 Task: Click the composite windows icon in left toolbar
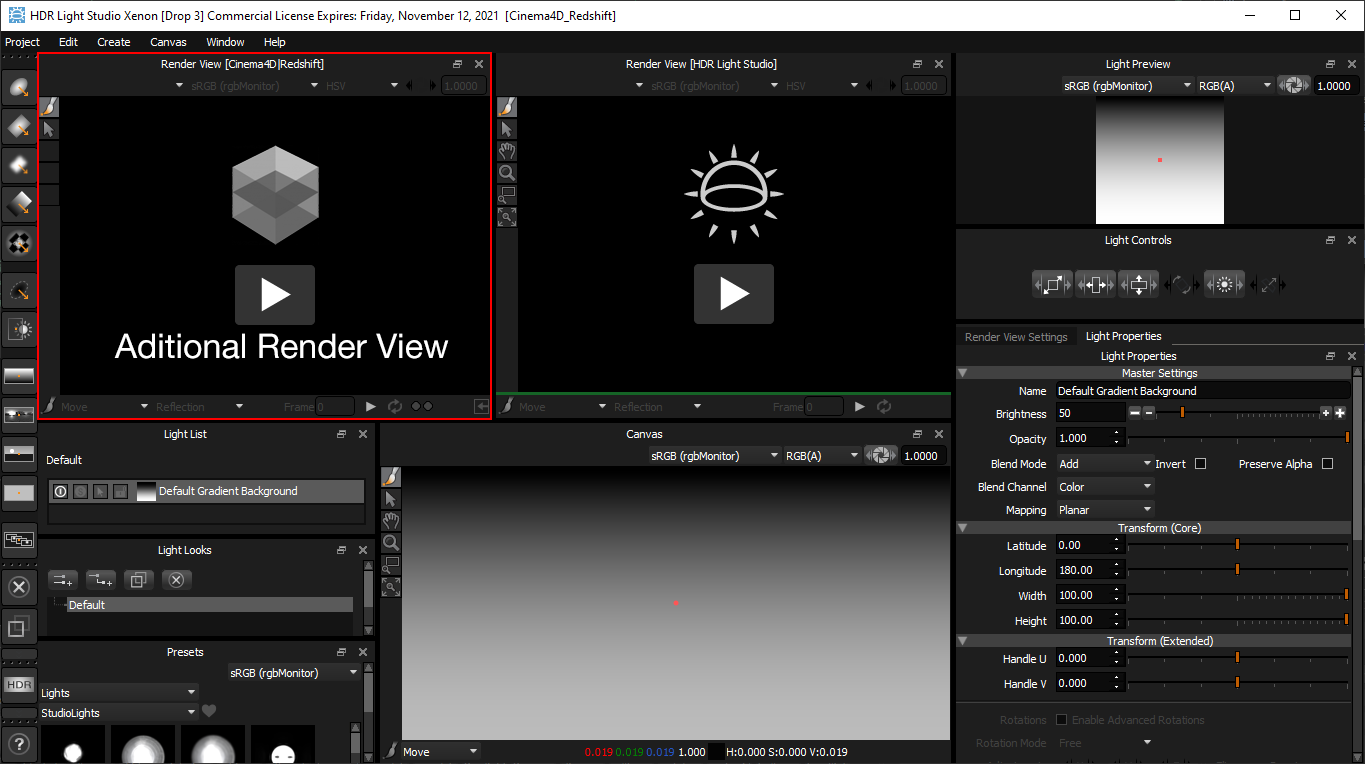pos(19,540)
